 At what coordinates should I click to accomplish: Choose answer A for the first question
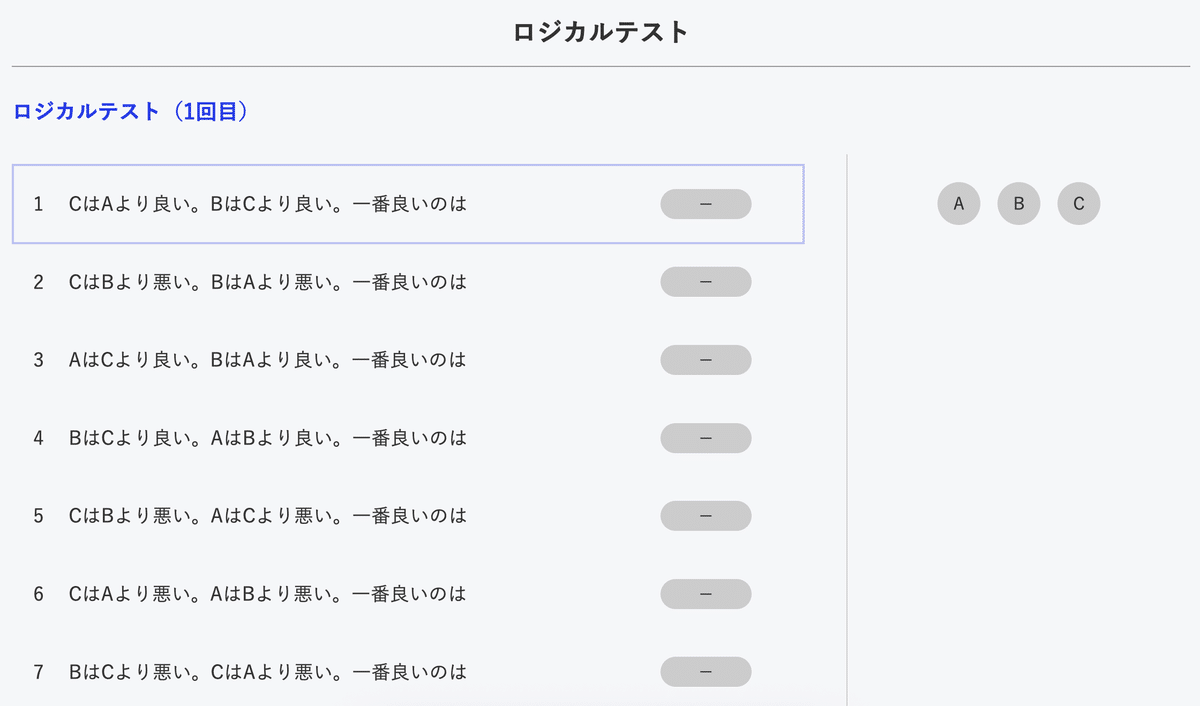coord(958,204)
